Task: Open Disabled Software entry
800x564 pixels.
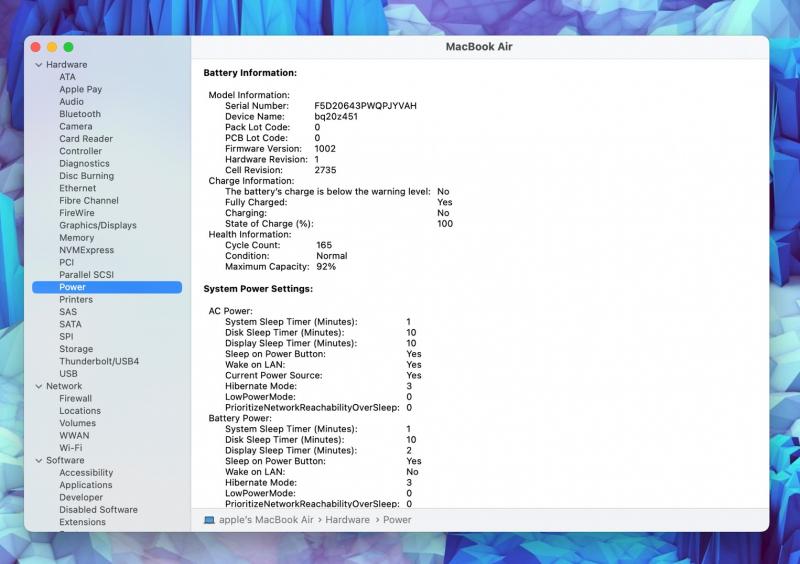Action: 98,510
